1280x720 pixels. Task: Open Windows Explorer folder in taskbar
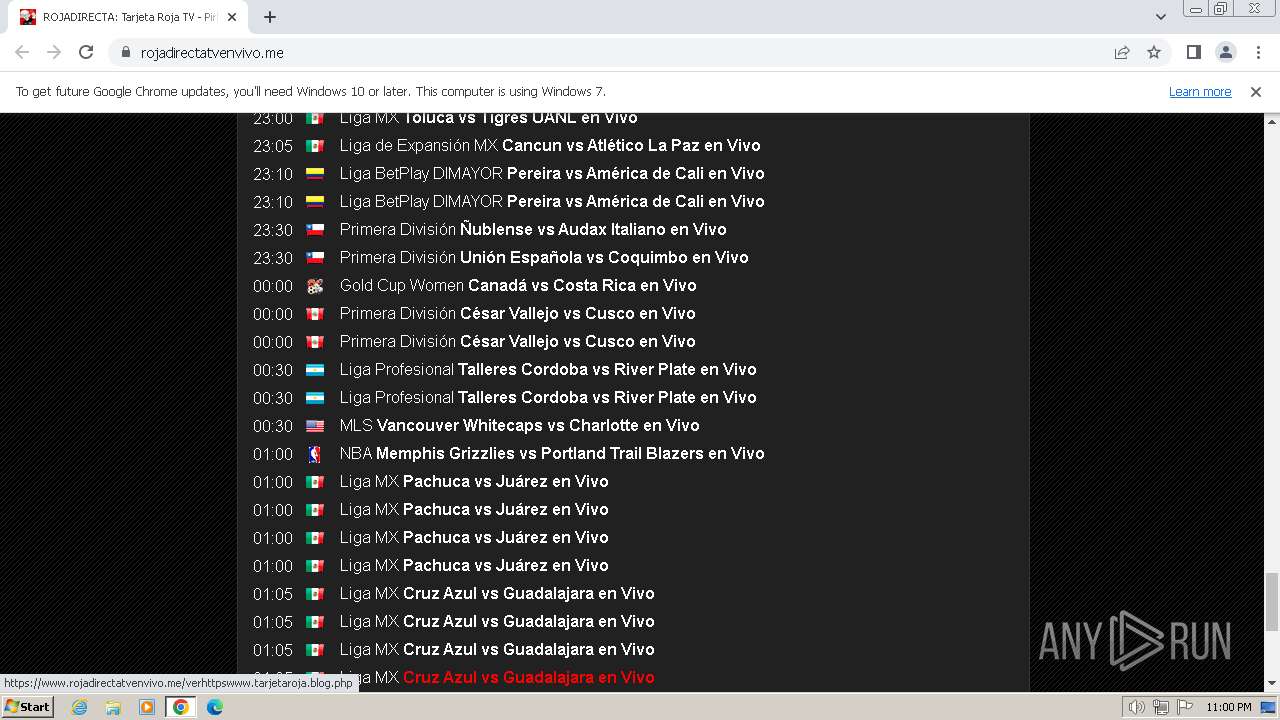pyautogui.click(x=113, y=707)
